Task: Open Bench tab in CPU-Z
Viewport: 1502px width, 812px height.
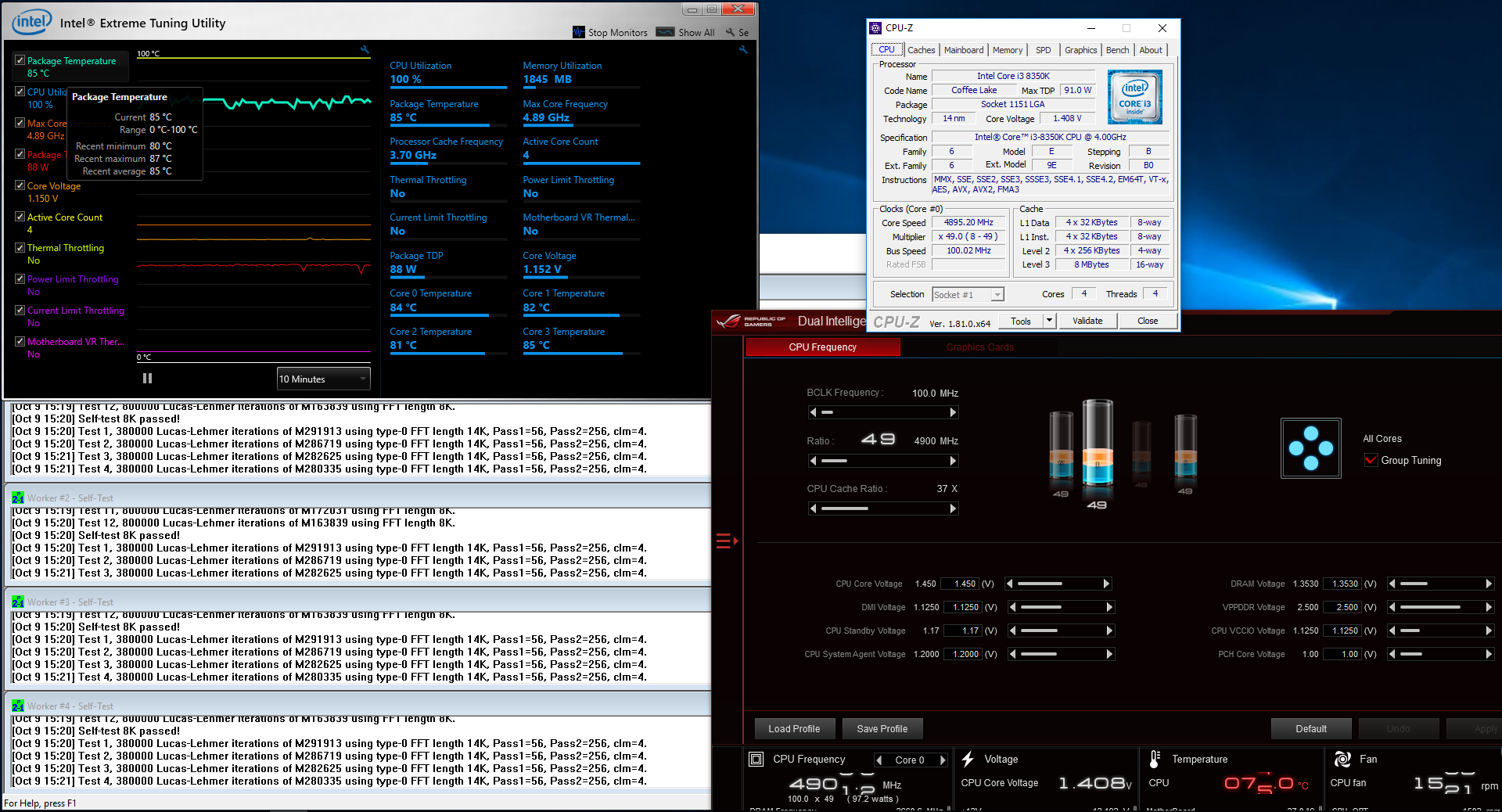Action: [1117, 50]
